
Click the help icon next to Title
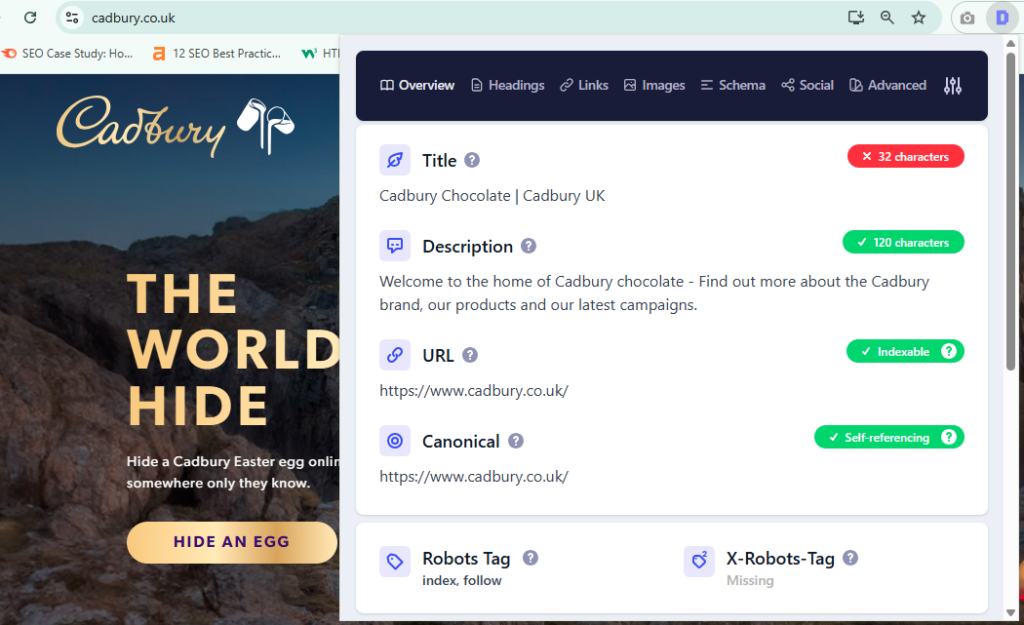472,160
